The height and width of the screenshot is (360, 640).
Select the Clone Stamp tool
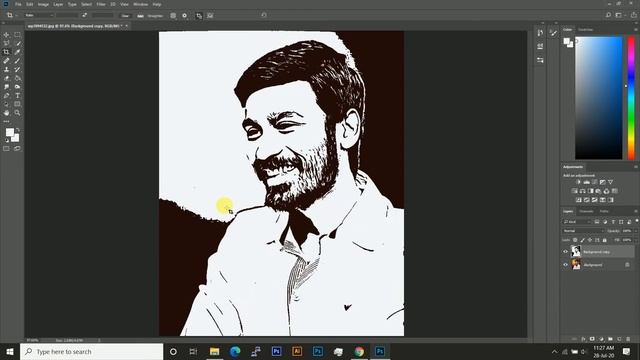(7, 69)
